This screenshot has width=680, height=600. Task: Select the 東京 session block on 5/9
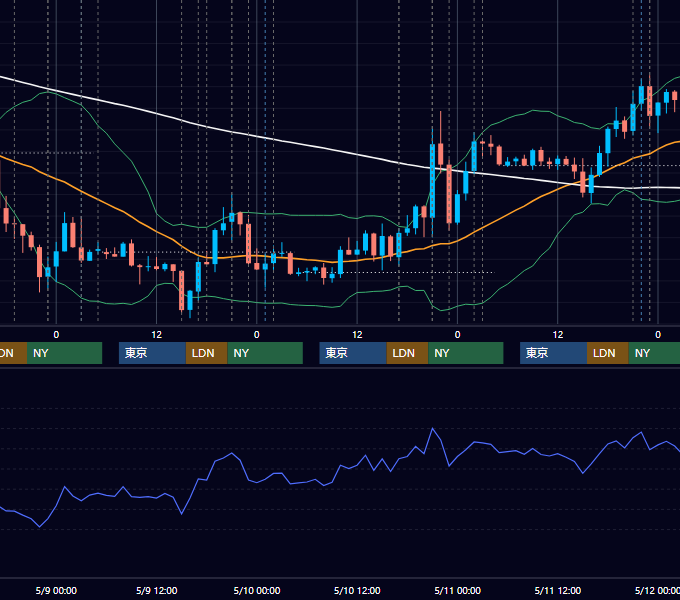click(x=152, y=353)
